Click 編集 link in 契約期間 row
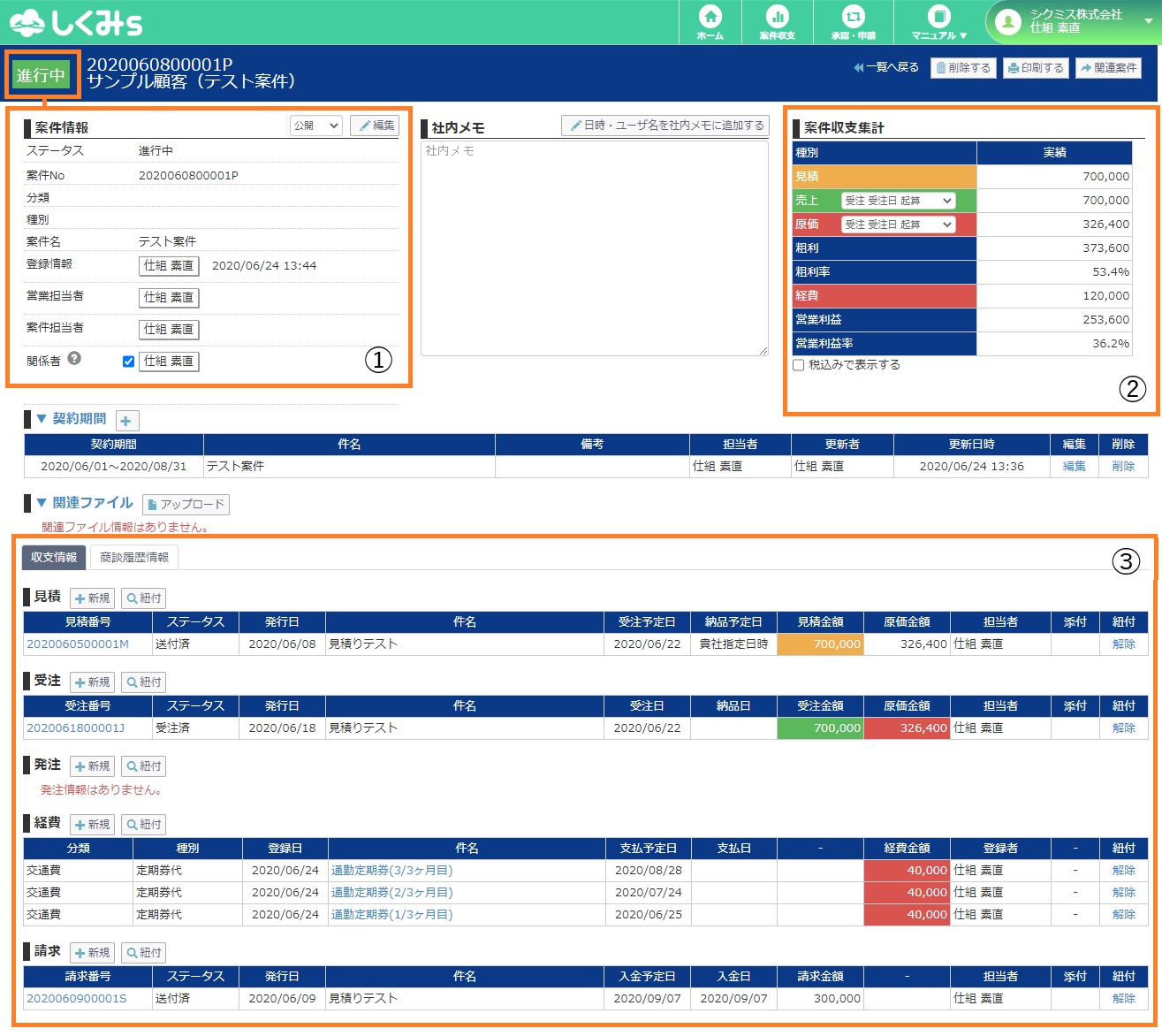Screen dimensions: 1162x1036 tap(1074, 467)
